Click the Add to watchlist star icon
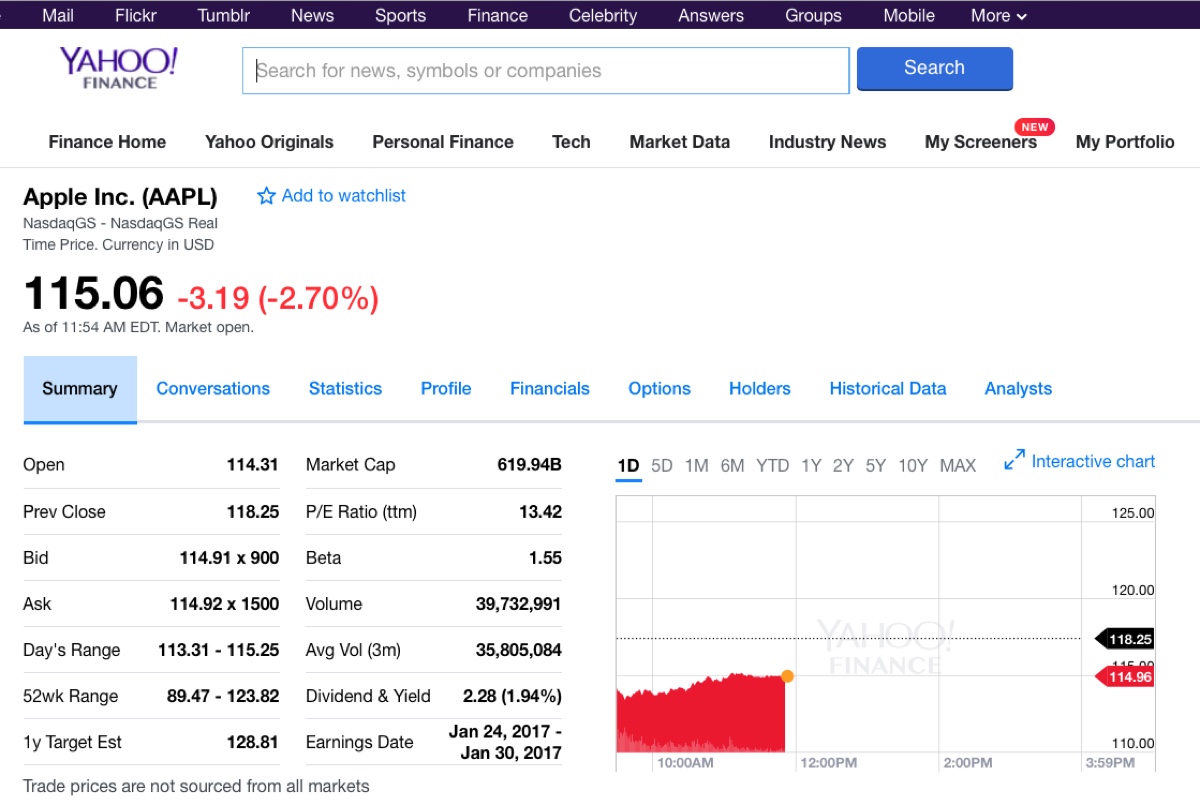 266,196
